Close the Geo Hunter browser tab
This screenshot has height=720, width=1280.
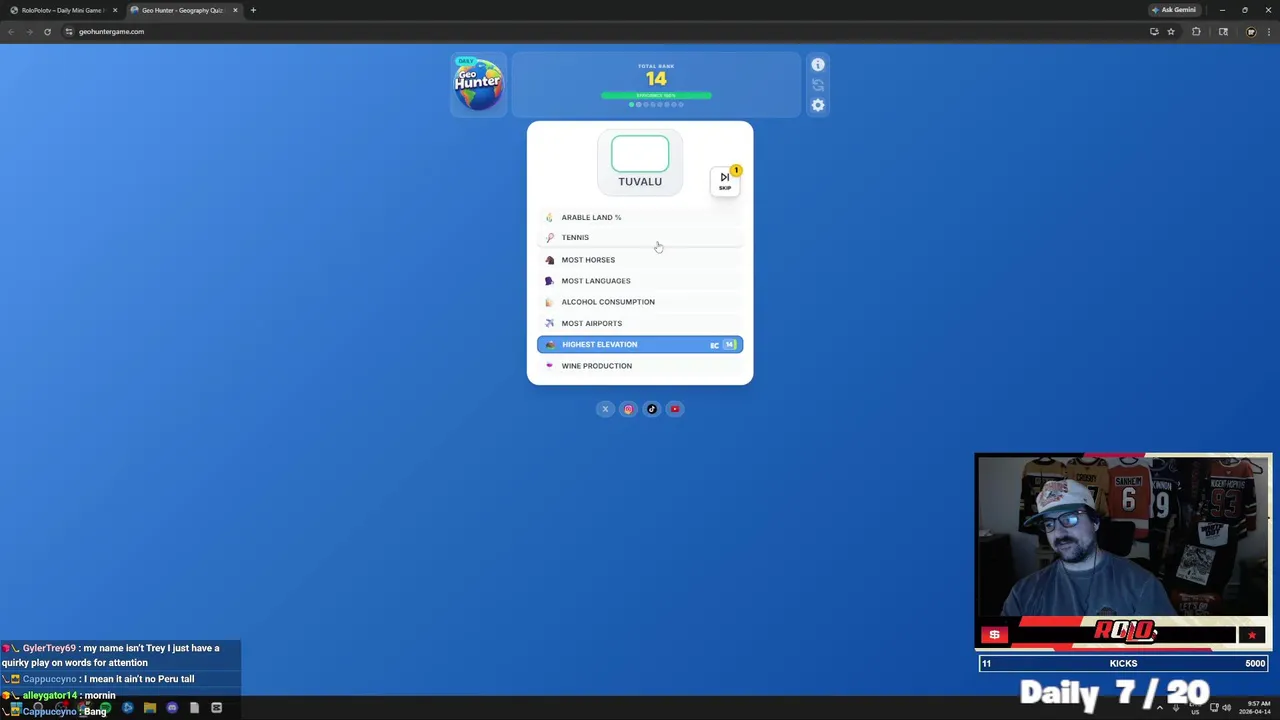tap(235, 10)
